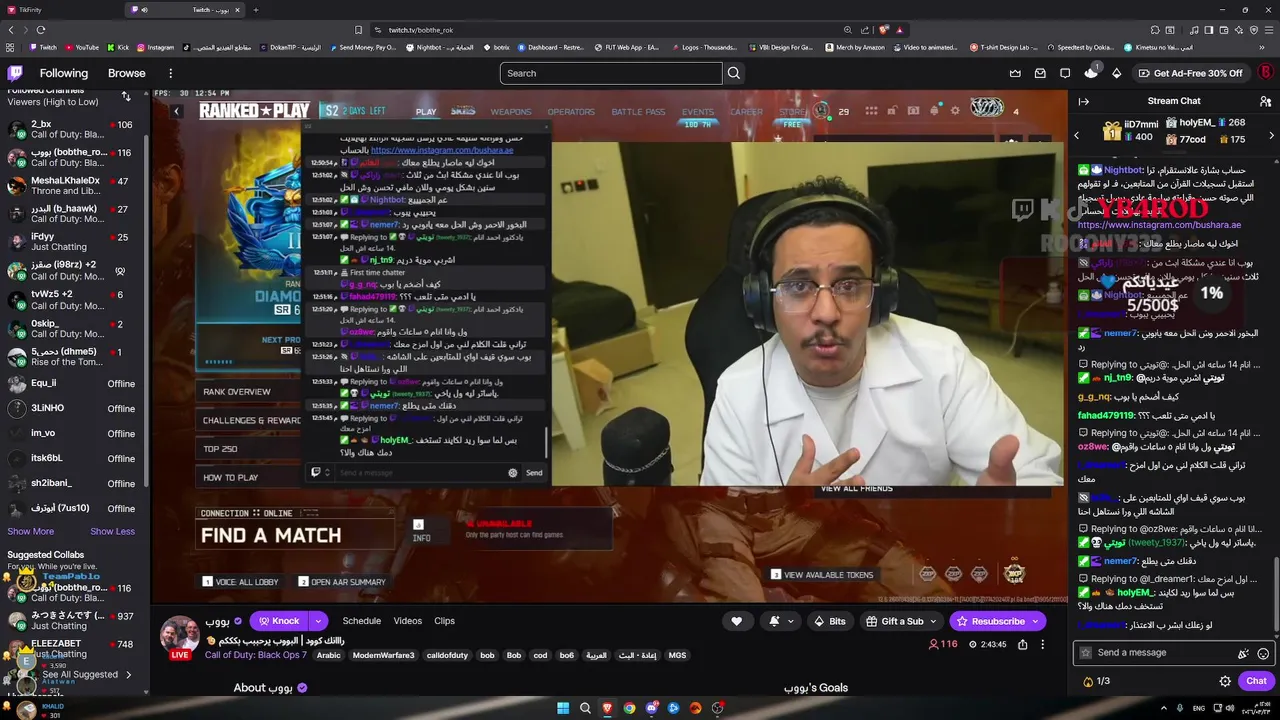Click the Bits button under stream

pyautogui.click(x=829, y=621)
